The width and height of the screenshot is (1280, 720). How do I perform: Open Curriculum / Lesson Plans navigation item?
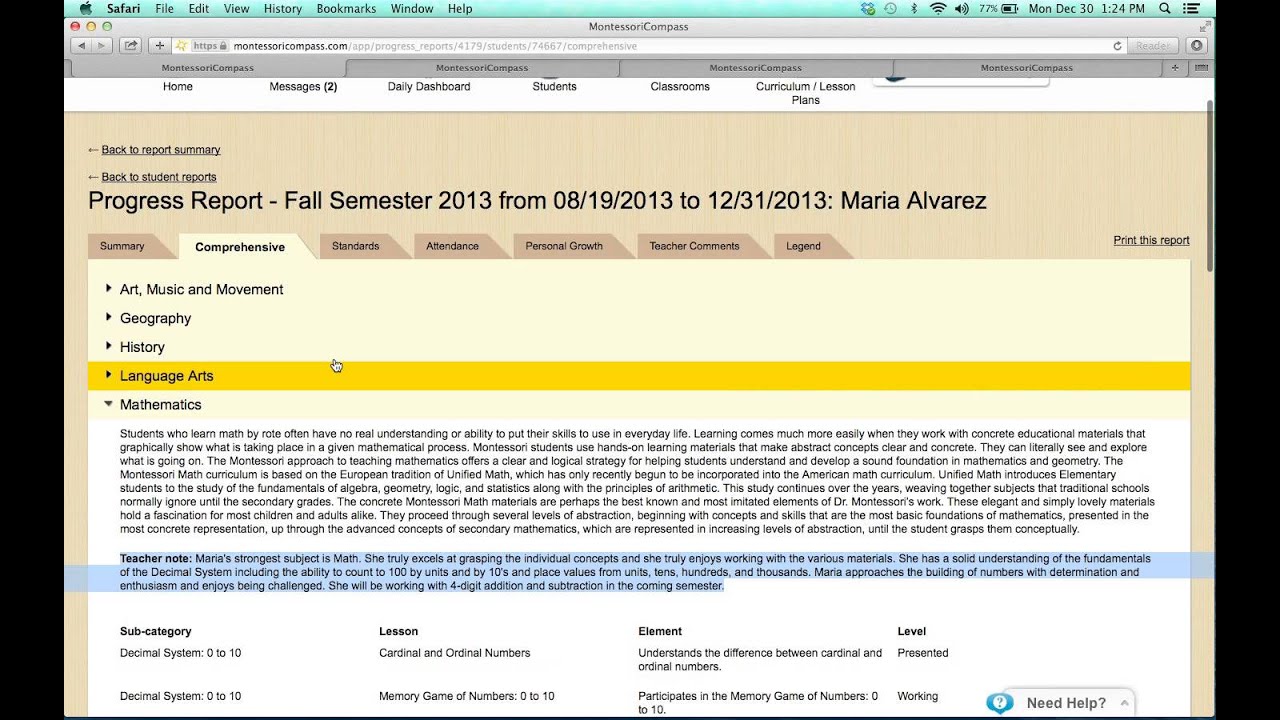point(806,93)
